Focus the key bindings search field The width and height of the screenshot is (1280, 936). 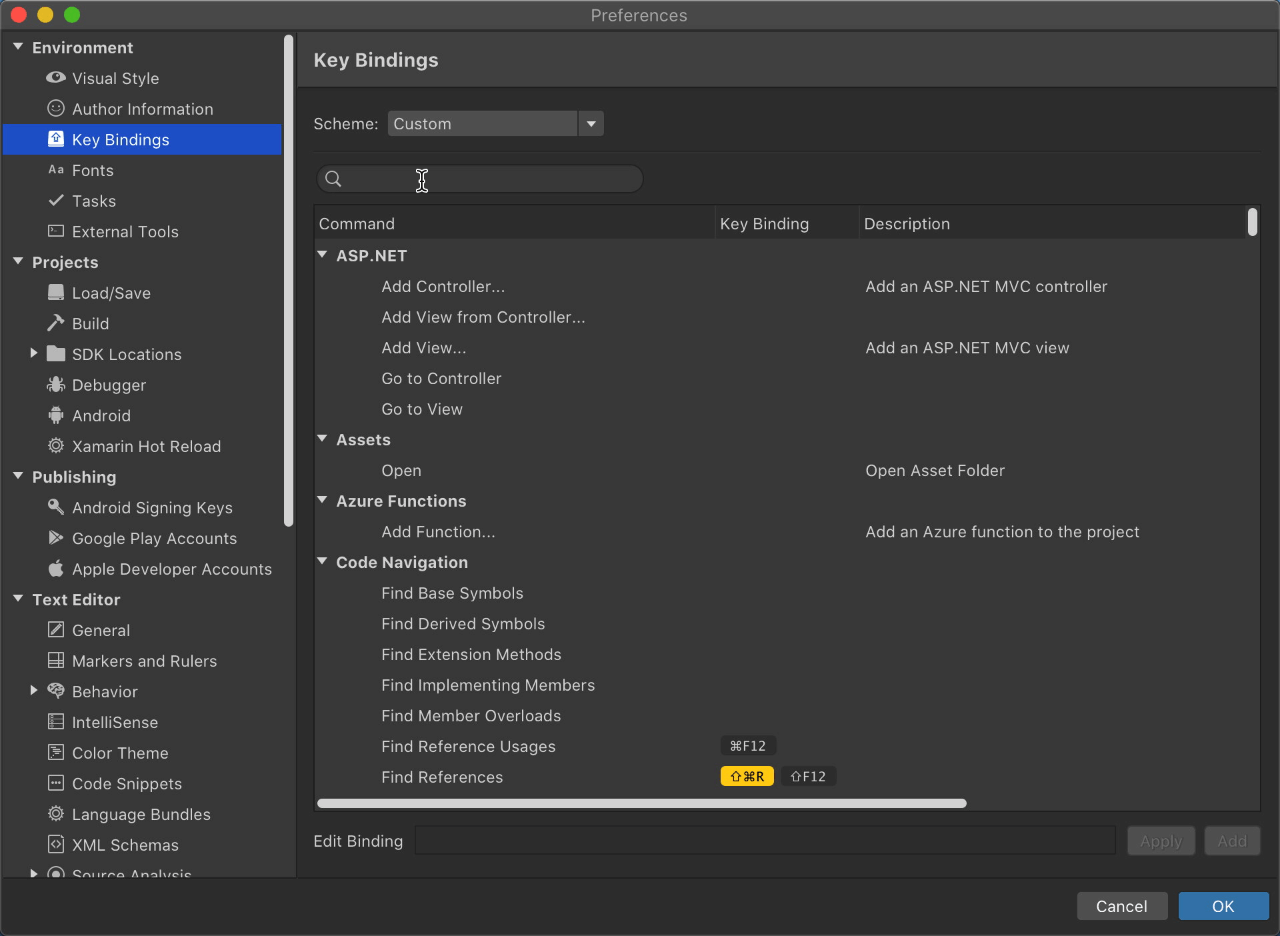click(x=490, y=179)
